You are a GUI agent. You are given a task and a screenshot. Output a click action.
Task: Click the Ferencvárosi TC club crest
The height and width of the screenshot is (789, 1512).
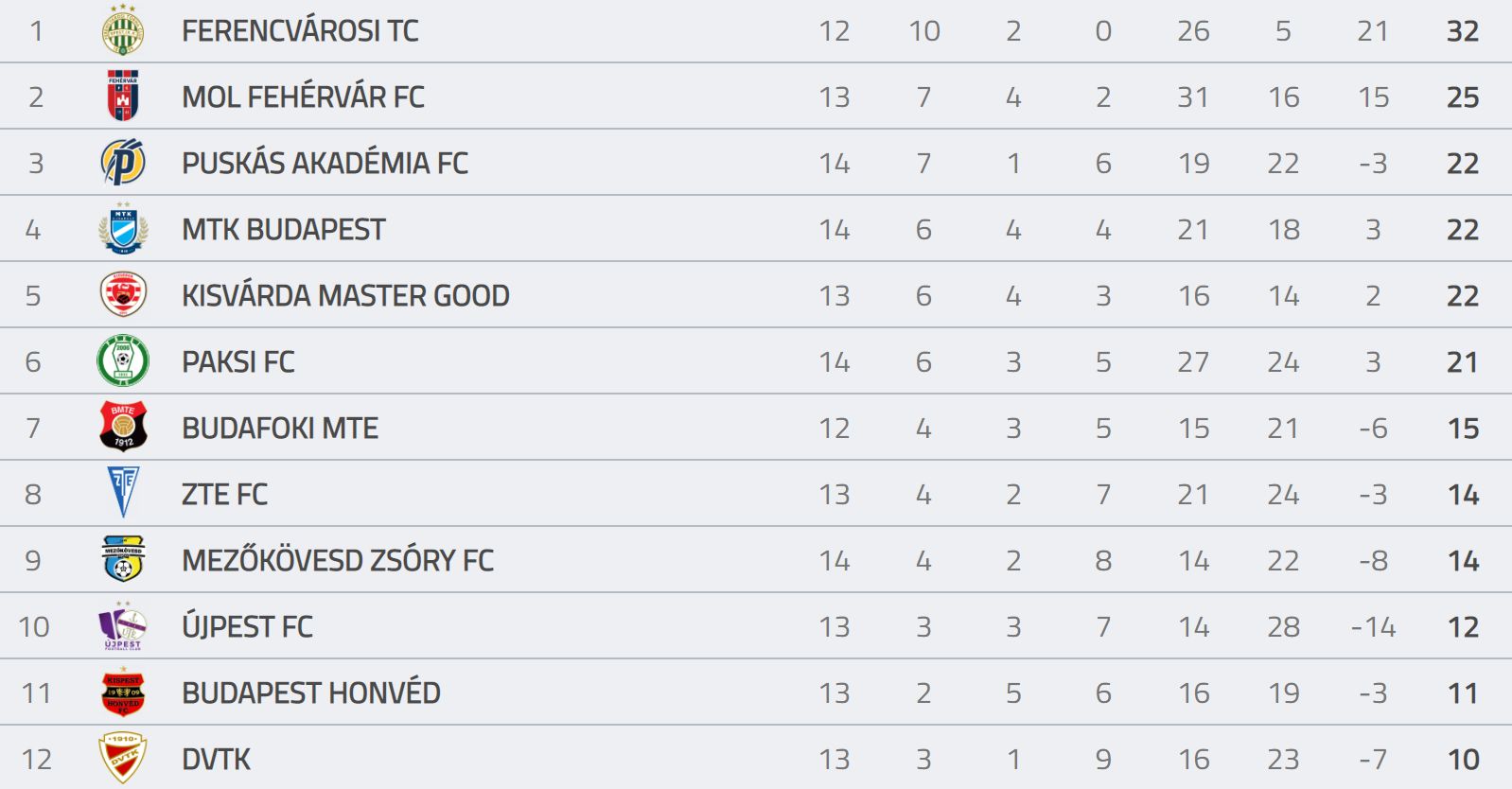[x=123, y=29]
